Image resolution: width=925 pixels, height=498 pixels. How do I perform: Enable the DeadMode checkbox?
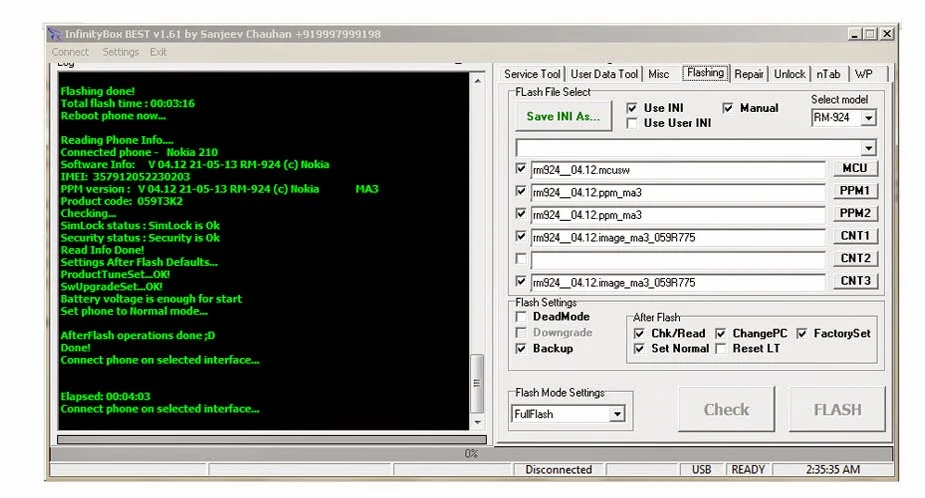(521, 317)
